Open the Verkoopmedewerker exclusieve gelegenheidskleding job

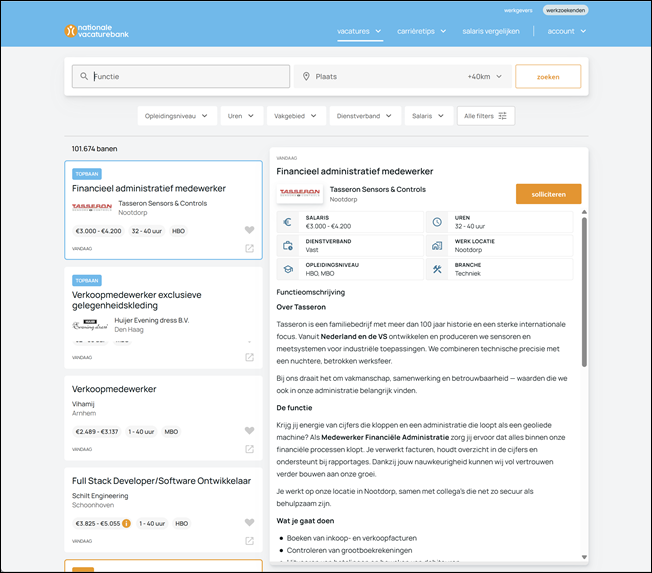(136, 300)
